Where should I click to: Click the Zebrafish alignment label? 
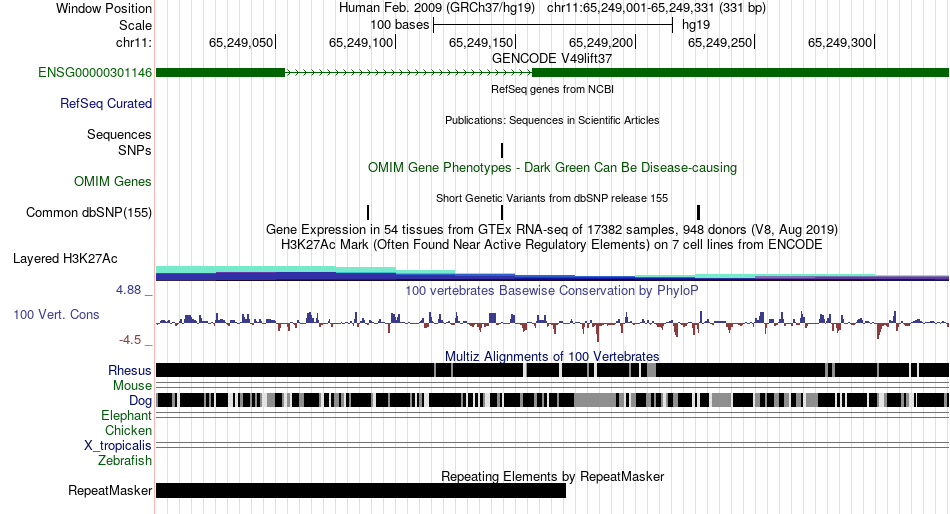[x=125, y=461]
